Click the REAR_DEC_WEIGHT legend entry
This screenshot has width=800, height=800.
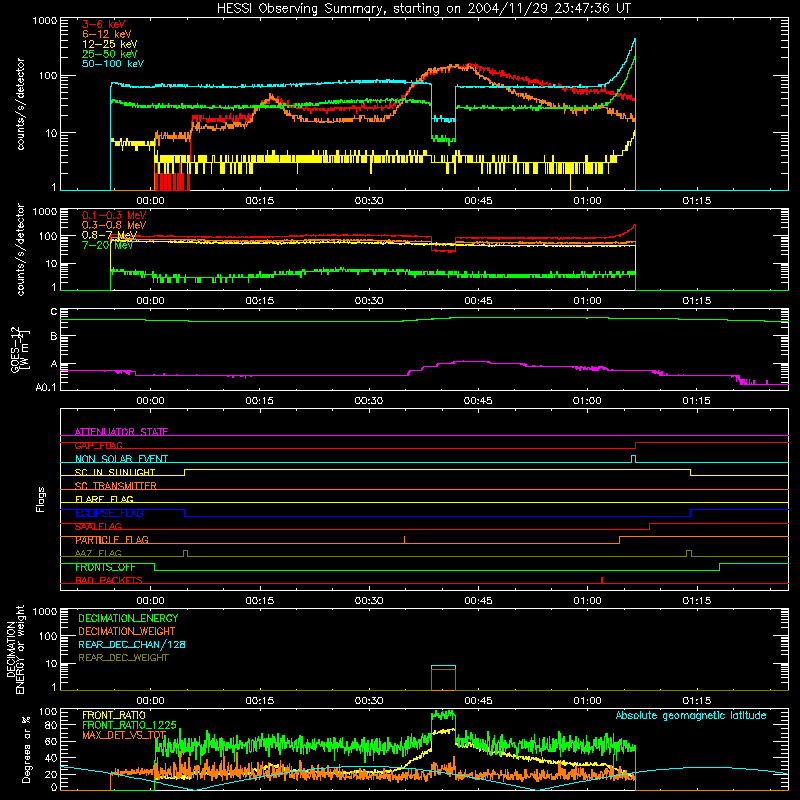123,658
